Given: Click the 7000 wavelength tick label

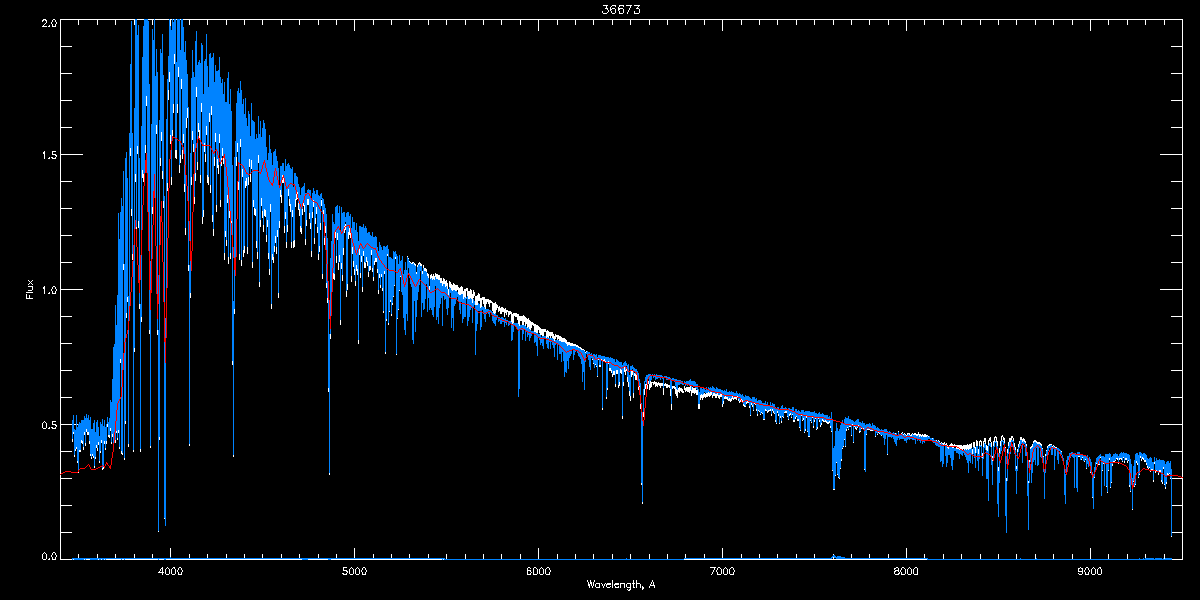Looking at the screenshot, I should 722,572.
